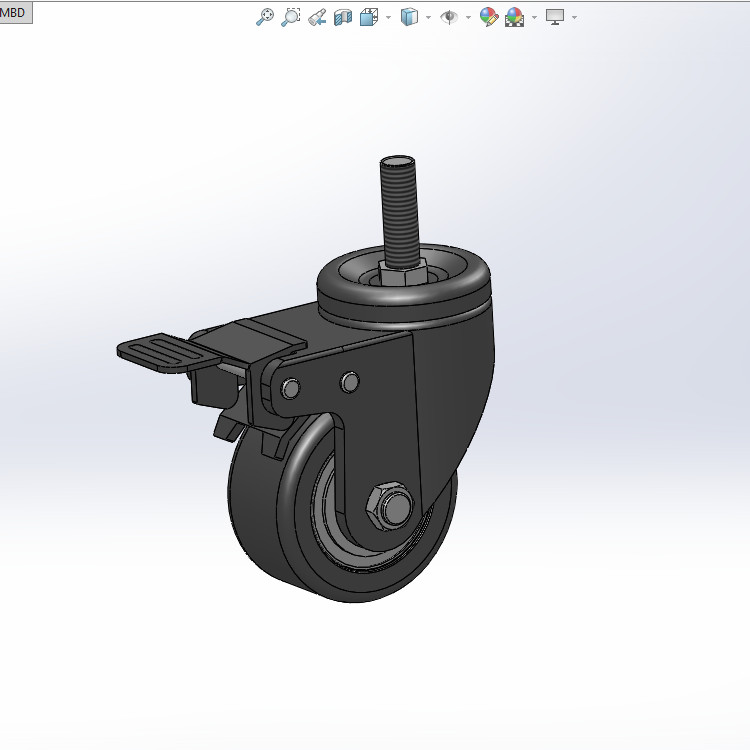Image resolution: width=750 pixels, height=750 pixels.
Task: Open Apply Scene dropdown arrow
Action: click(x=534, y=18)
